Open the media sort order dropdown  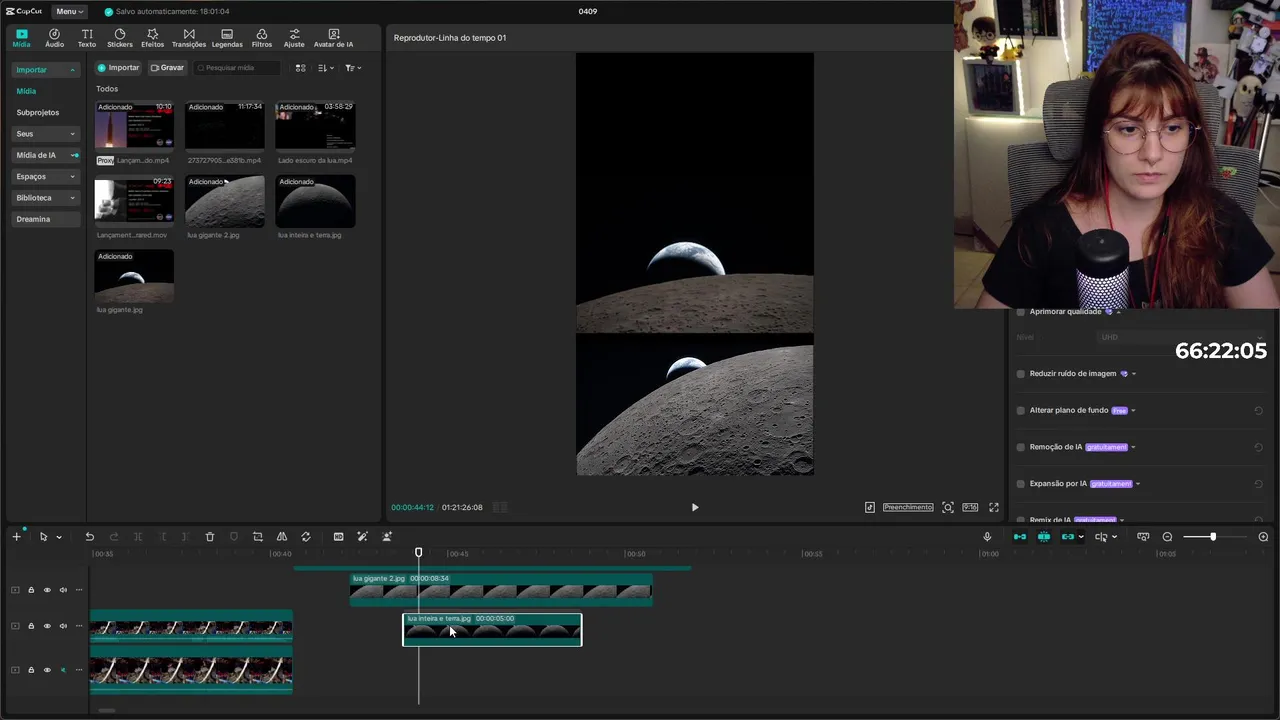(x=326, y=68)
